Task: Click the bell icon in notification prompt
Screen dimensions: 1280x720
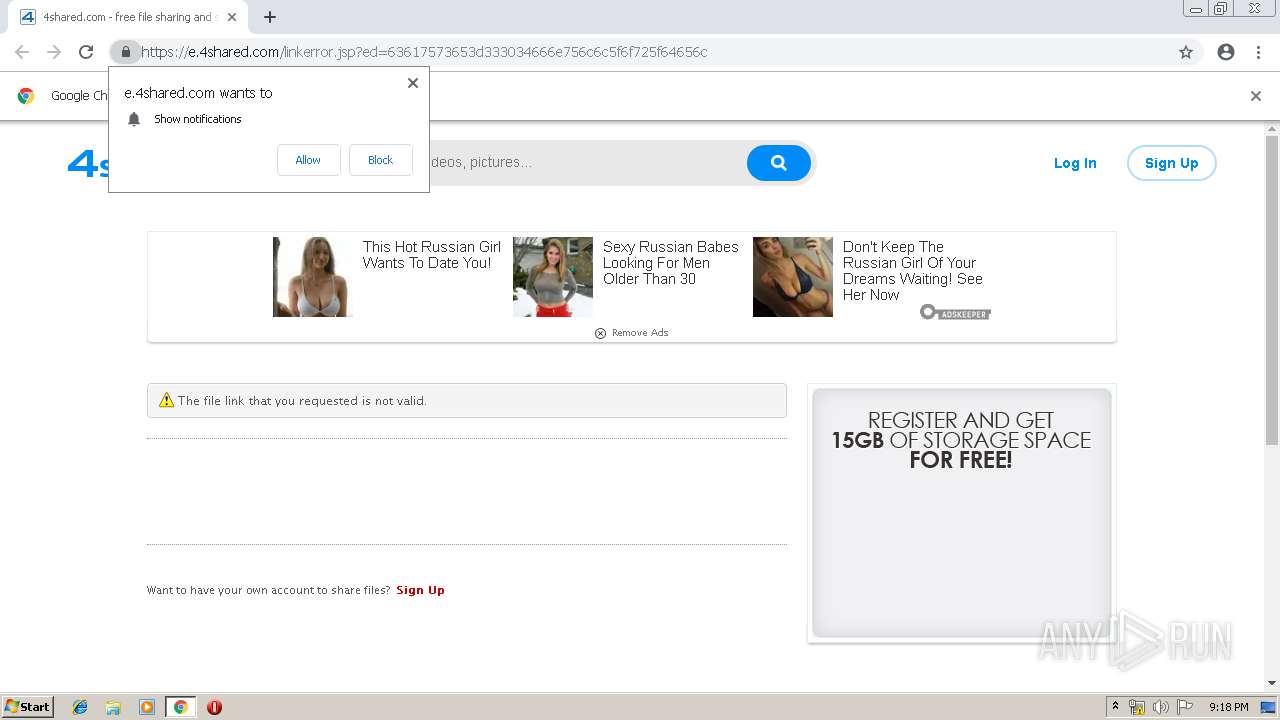Action: tap(134, 119)
